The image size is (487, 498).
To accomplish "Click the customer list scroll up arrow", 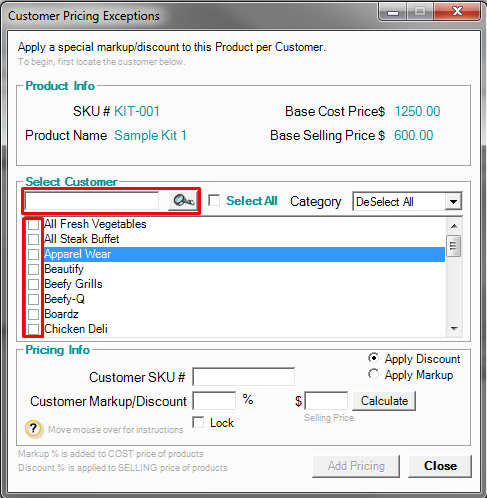I will click(x=454, y=226).
